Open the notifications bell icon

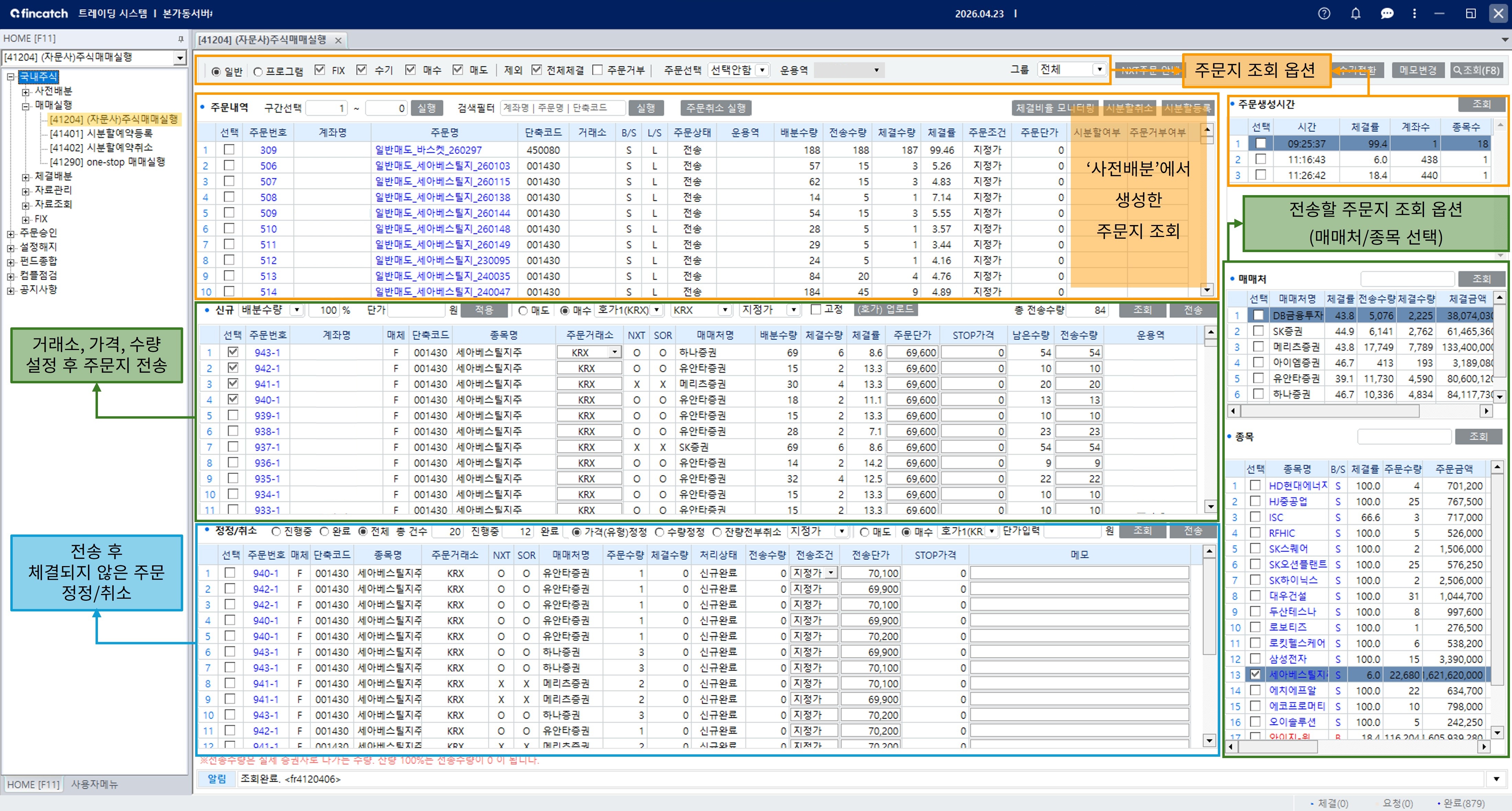[1355, 13]
